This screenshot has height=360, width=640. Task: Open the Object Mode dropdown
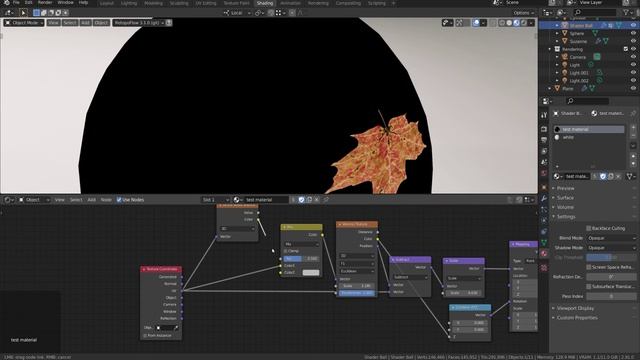[x=24, y=23]
